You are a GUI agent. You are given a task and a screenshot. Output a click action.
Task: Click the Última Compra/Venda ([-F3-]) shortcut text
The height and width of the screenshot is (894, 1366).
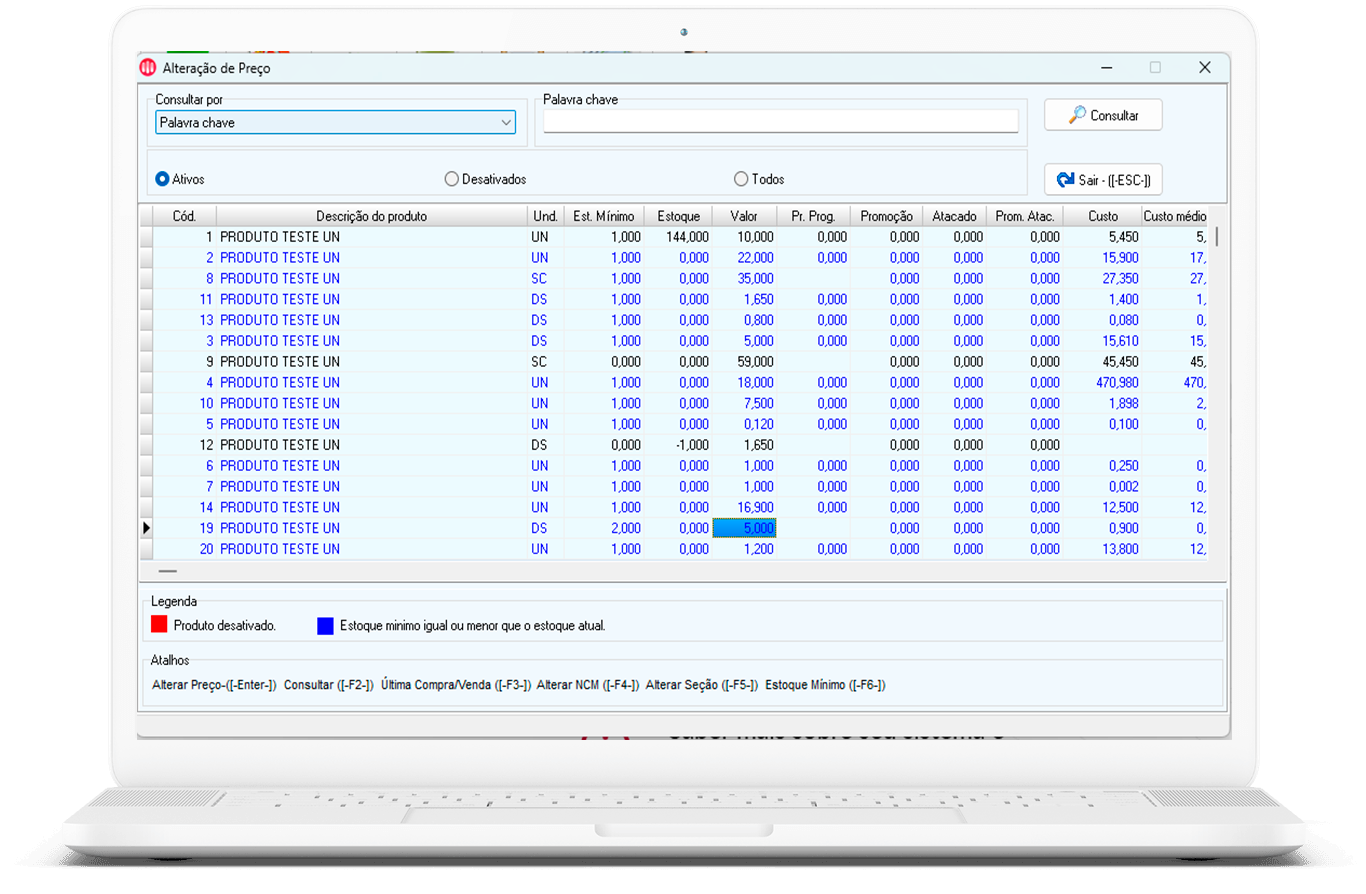(x=455, y=685)
